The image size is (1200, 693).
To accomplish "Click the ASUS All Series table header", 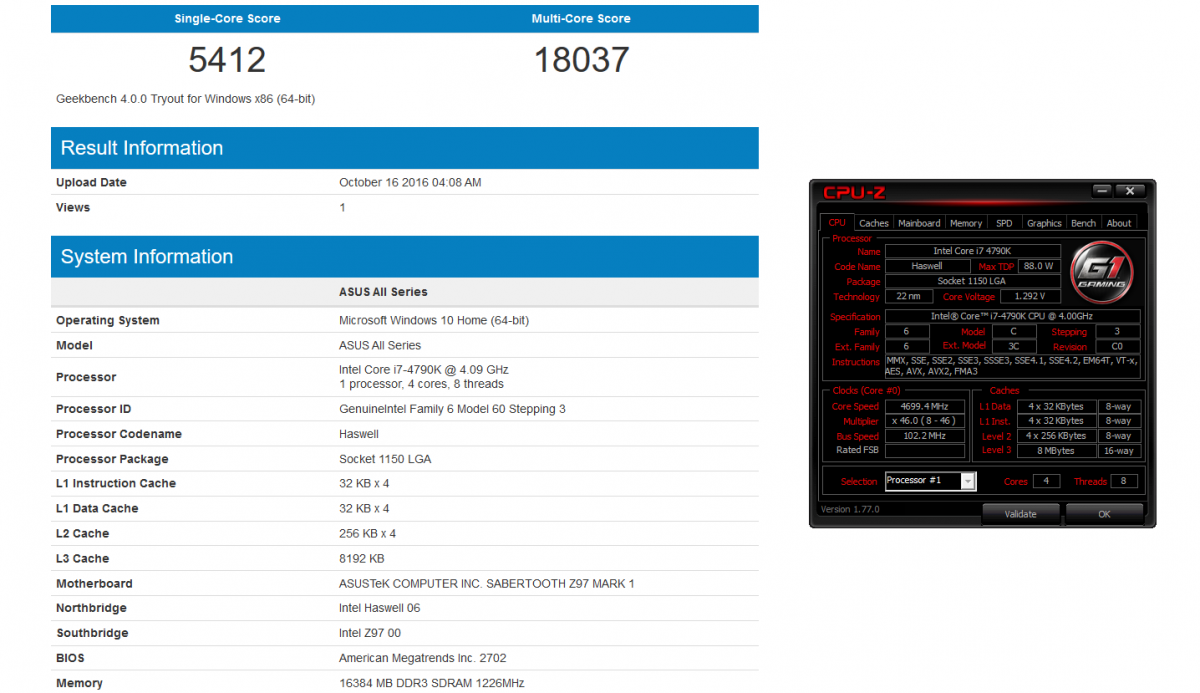I will [x=383, y=292].
